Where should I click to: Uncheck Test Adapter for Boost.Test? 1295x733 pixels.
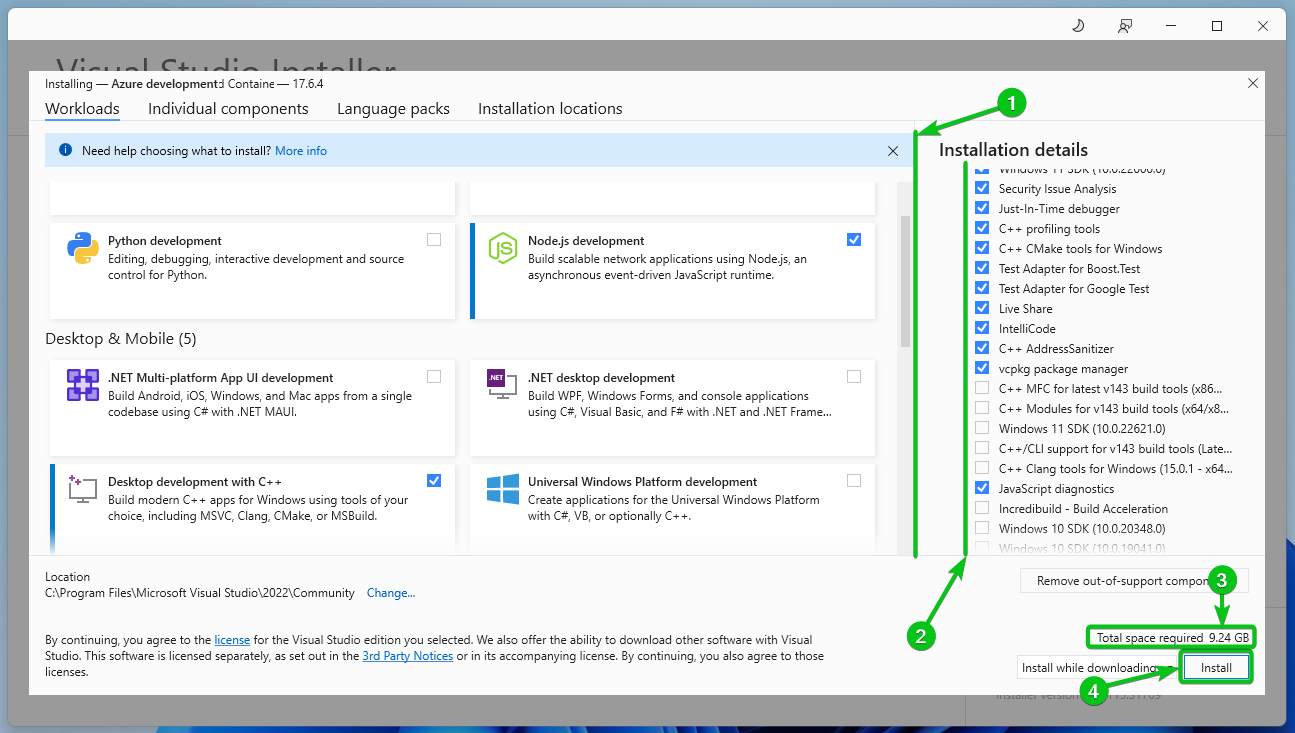click(982, 268)
